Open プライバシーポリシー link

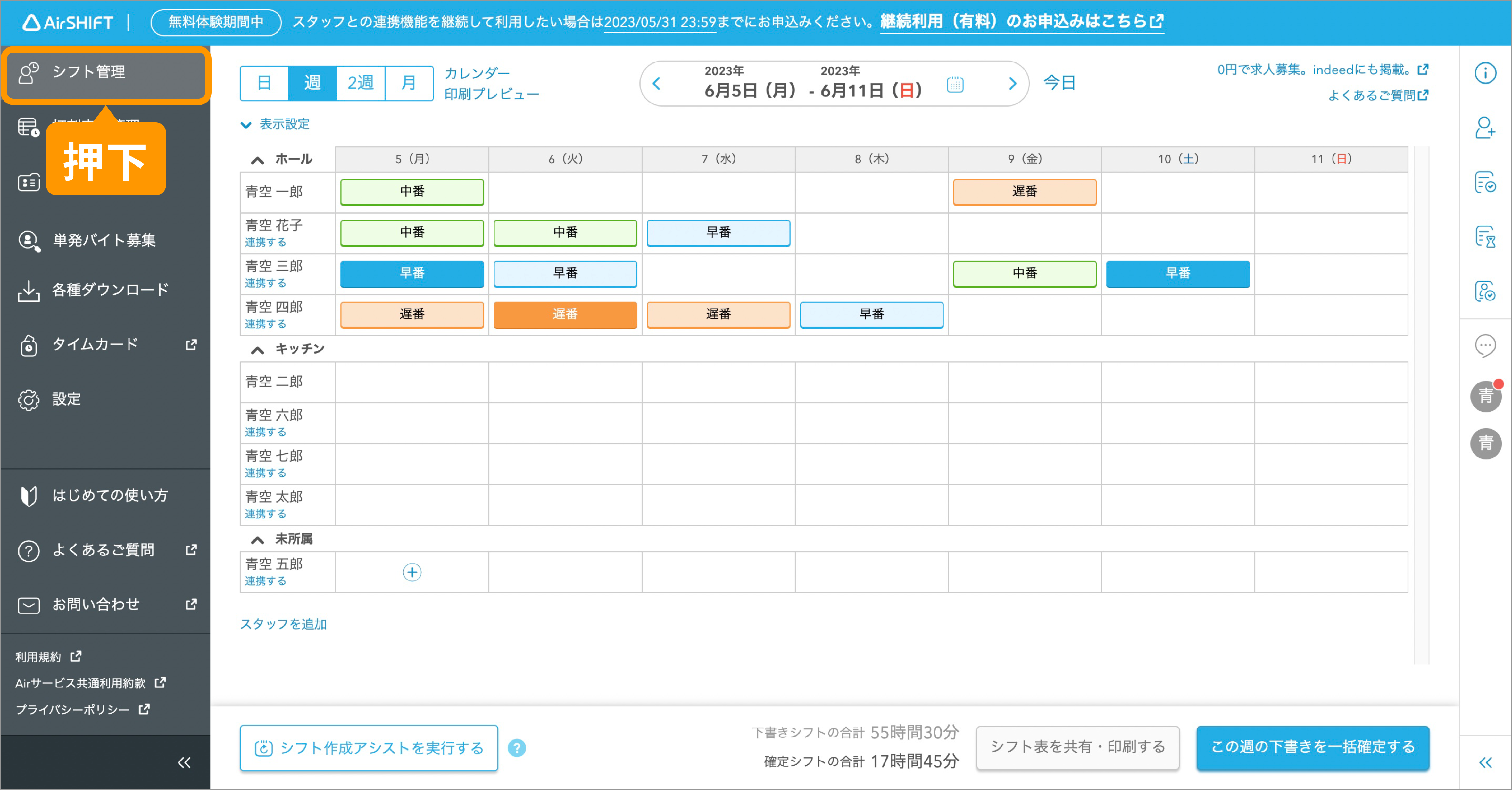[83, 710]
